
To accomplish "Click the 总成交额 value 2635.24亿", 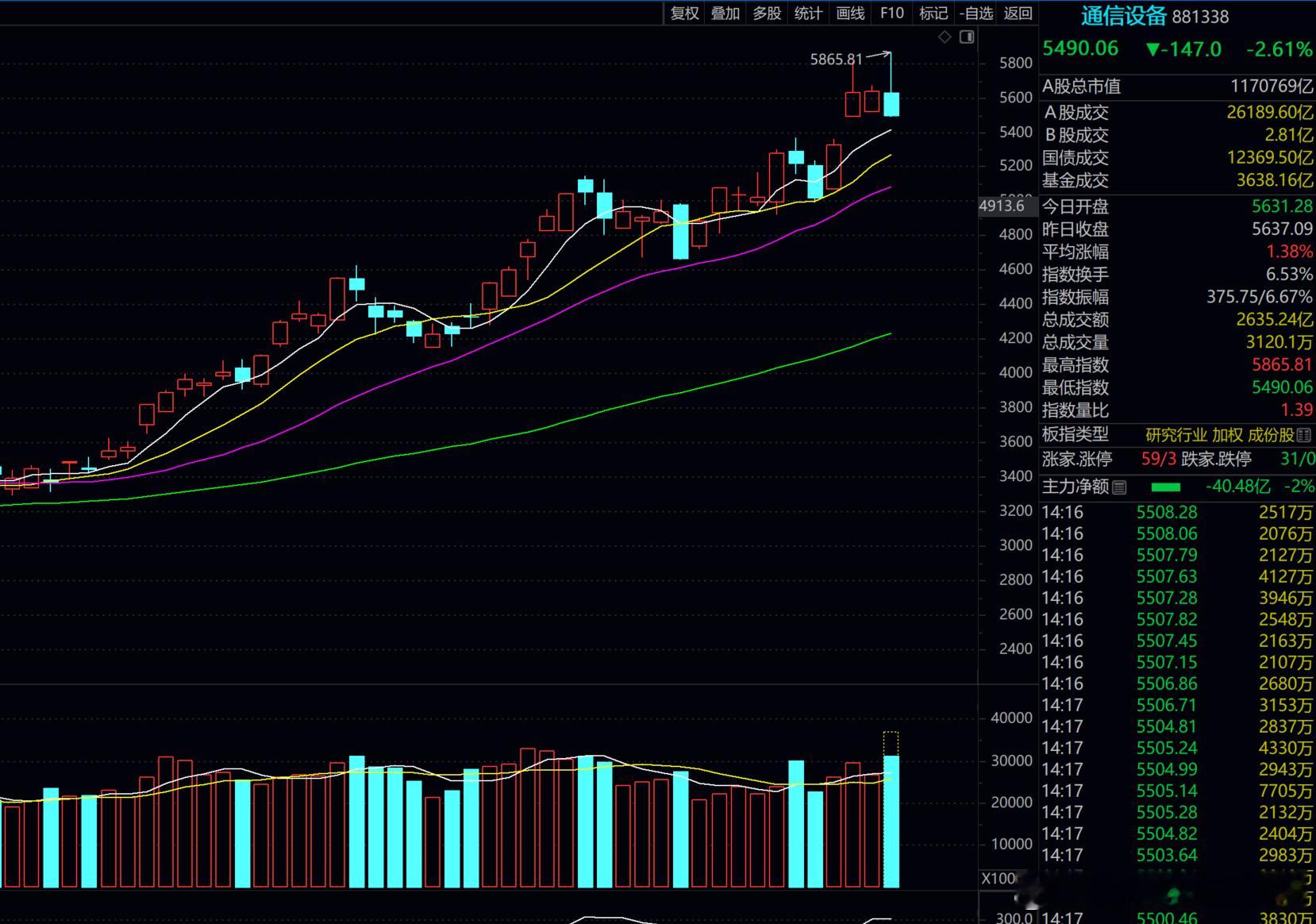I will tap(1275, 319).
